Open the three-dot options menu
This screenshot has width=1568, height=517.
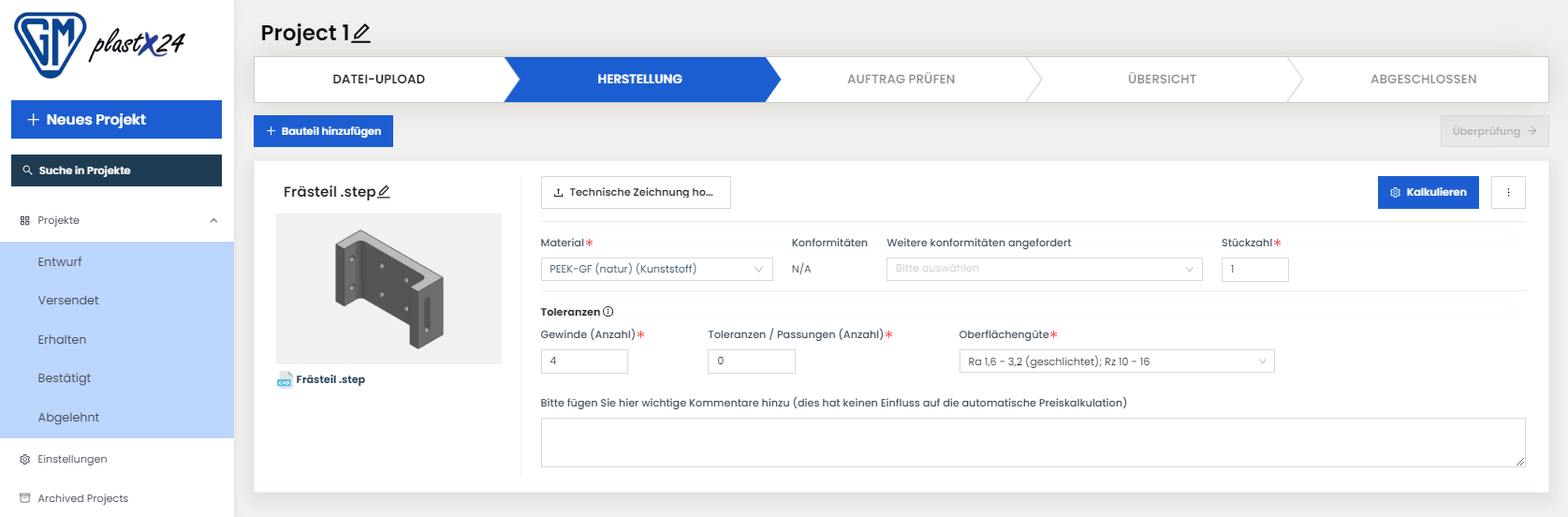click(x=1508, y=192)
